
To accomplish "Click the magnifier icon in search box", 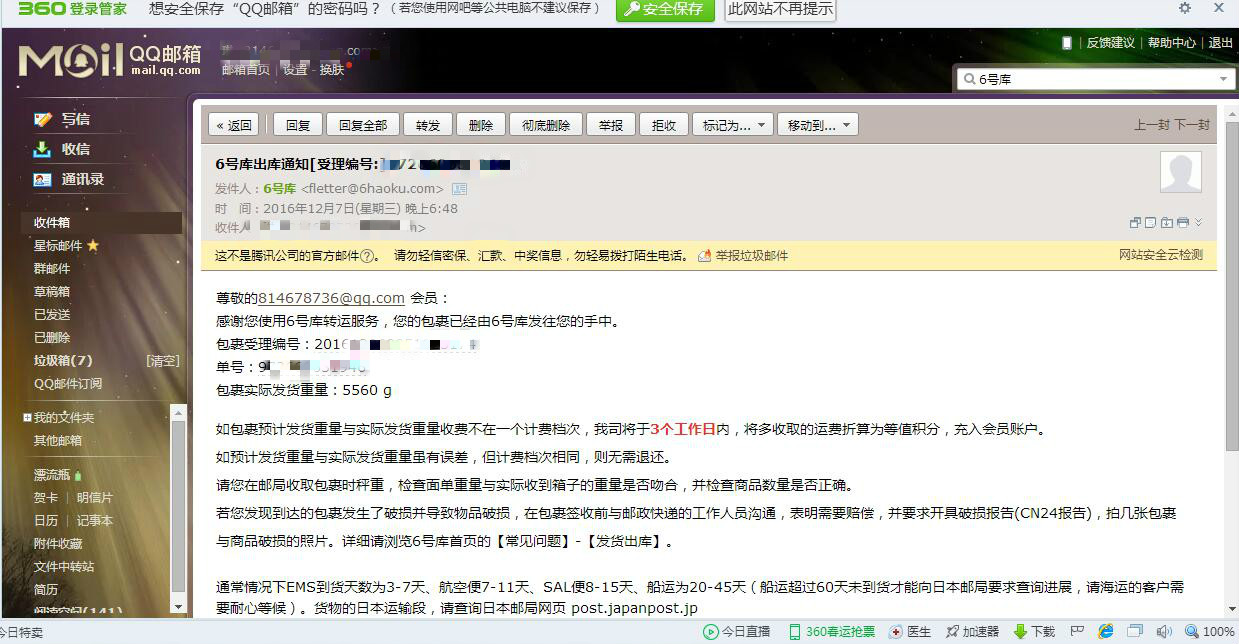I will click(x=968, y=79).
